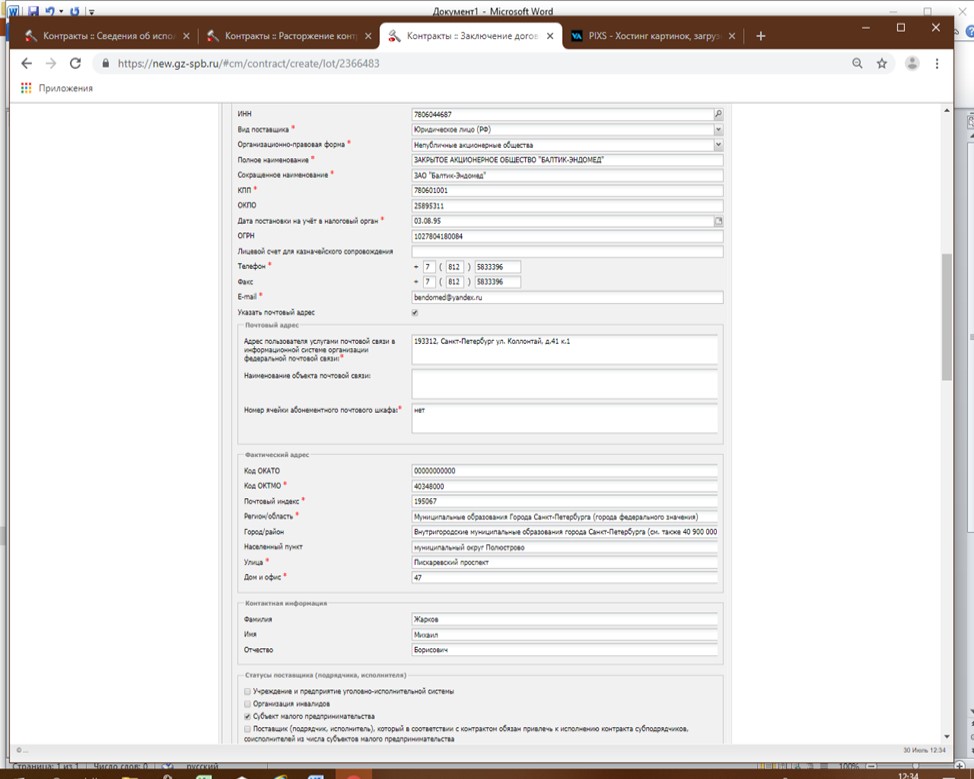Close the 'Заключение догов' tab
The width and height of the screenshot is (974, 779).
(x=550, y=36)
